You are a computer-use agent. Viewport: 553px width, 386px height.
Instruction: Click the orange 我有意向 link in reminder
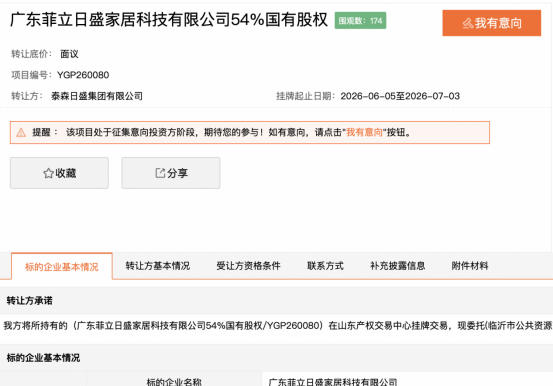click(364, 132)
